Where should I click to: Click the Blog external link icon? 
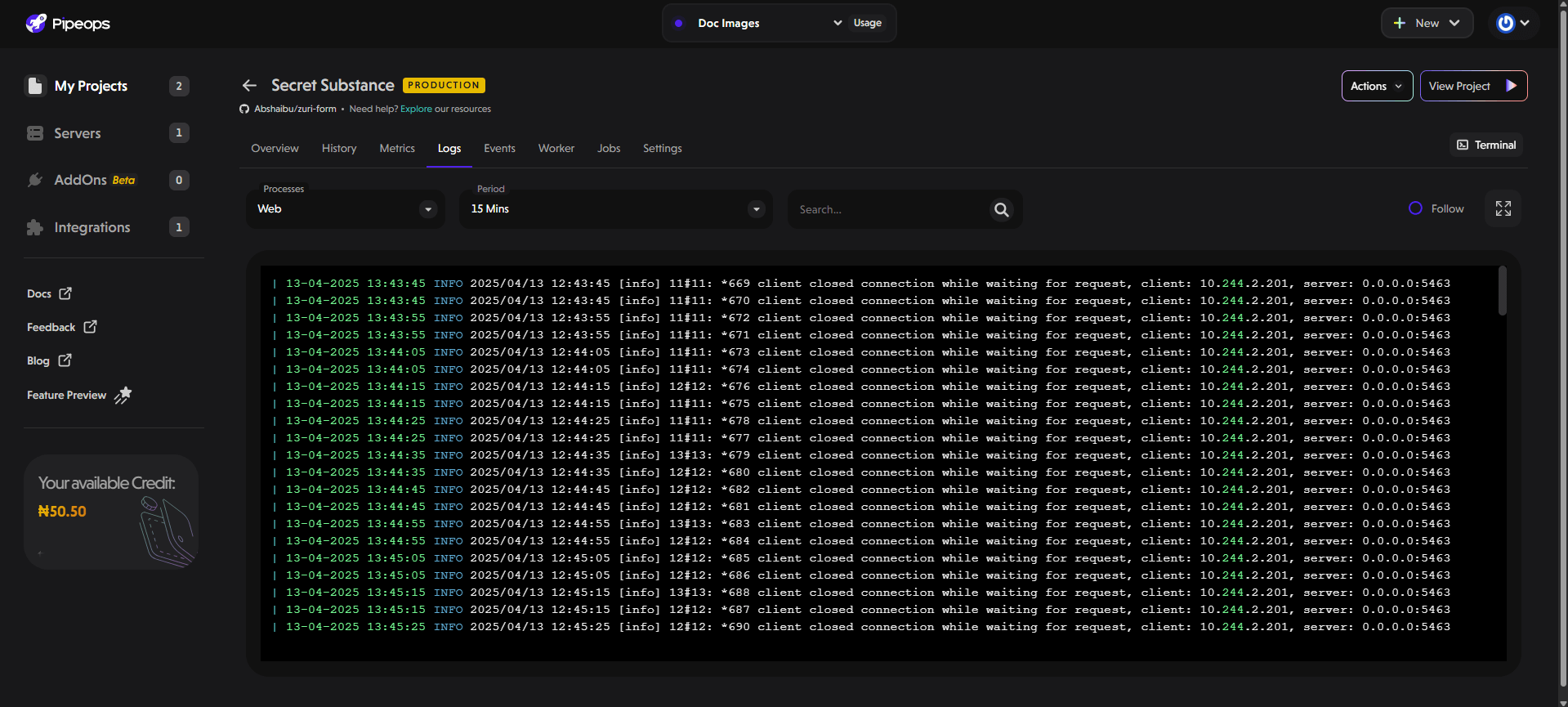[65, 360]
